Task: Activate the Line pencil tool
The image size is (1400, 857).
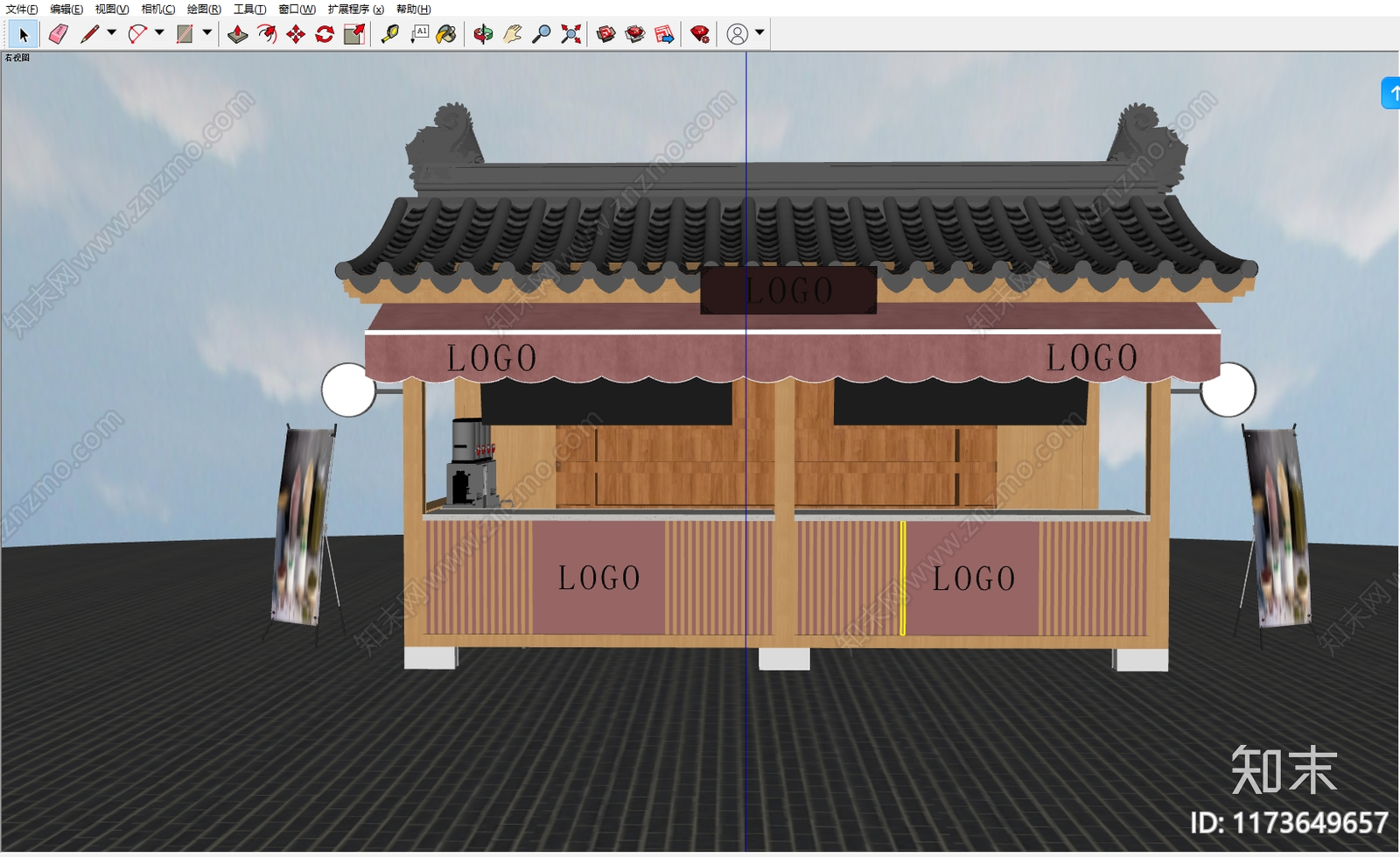Action: 89,34
